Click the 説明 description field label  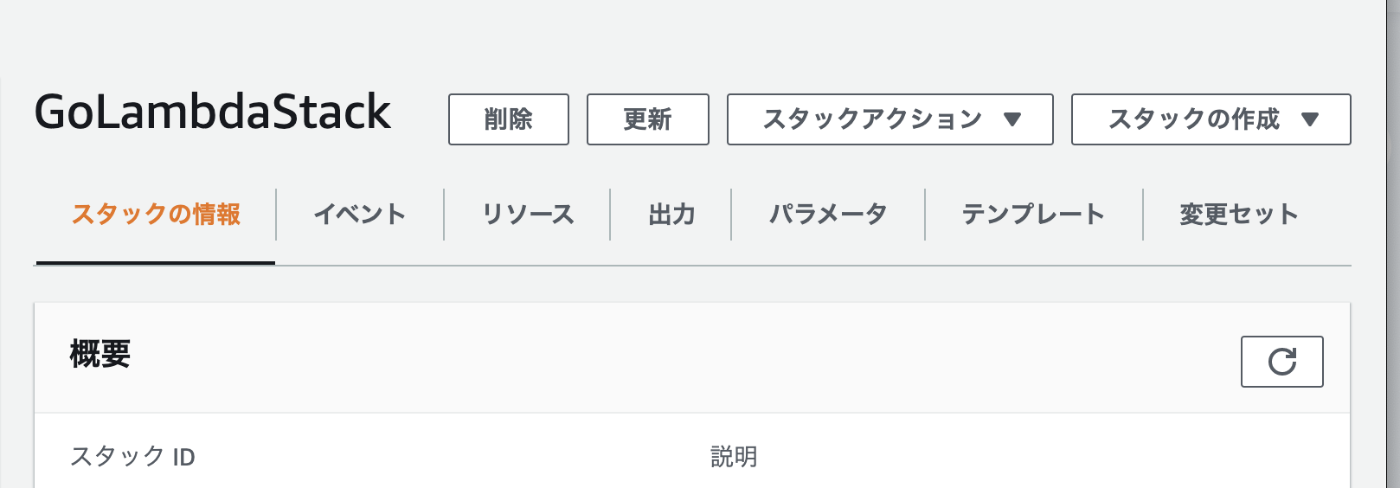734,457
